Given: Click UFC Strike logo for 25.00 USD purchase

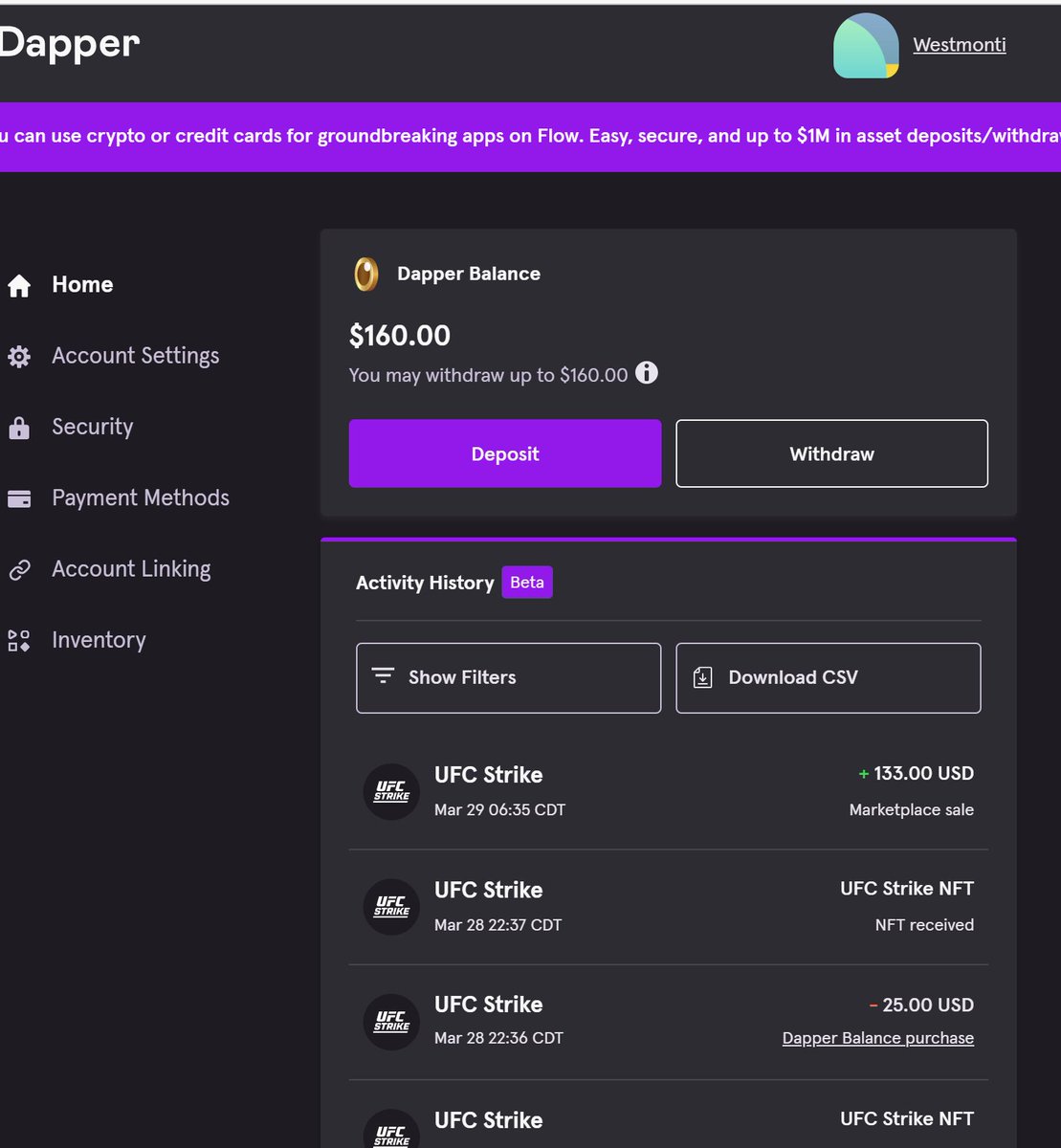Looking at the screenshot, I should [391, 1022].
